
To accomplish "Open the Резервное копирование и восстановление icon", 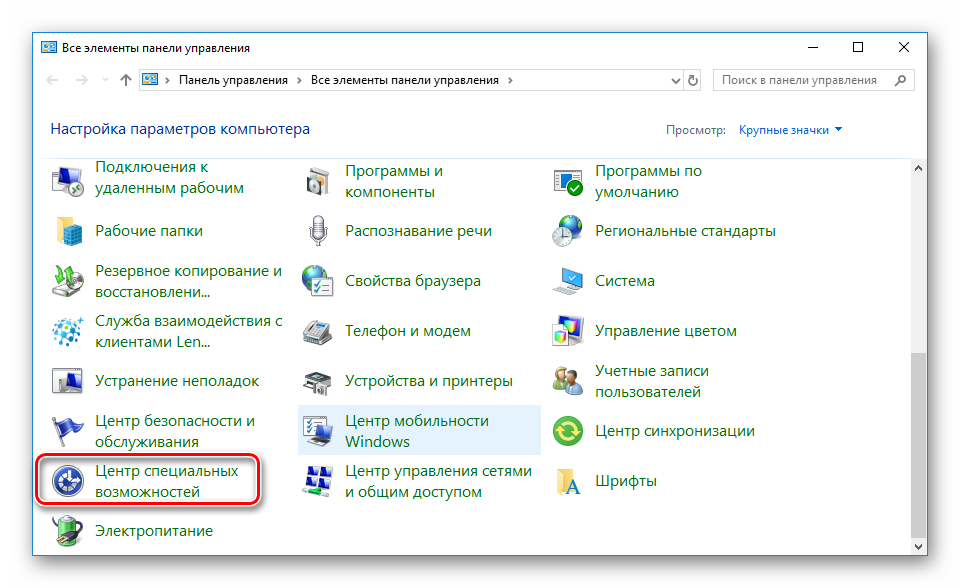I will [67, 281].
